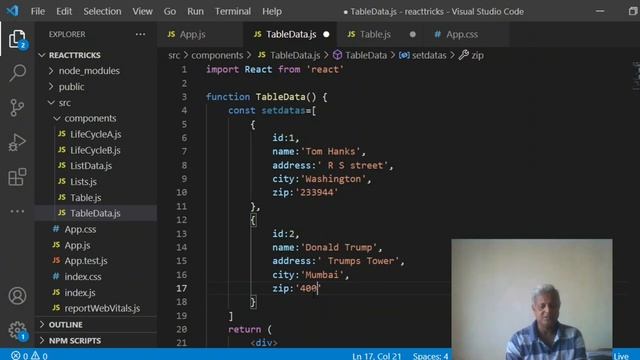Open the Source Control view
The height and width of the screenshot is (360, 640).
pos(17,108)
